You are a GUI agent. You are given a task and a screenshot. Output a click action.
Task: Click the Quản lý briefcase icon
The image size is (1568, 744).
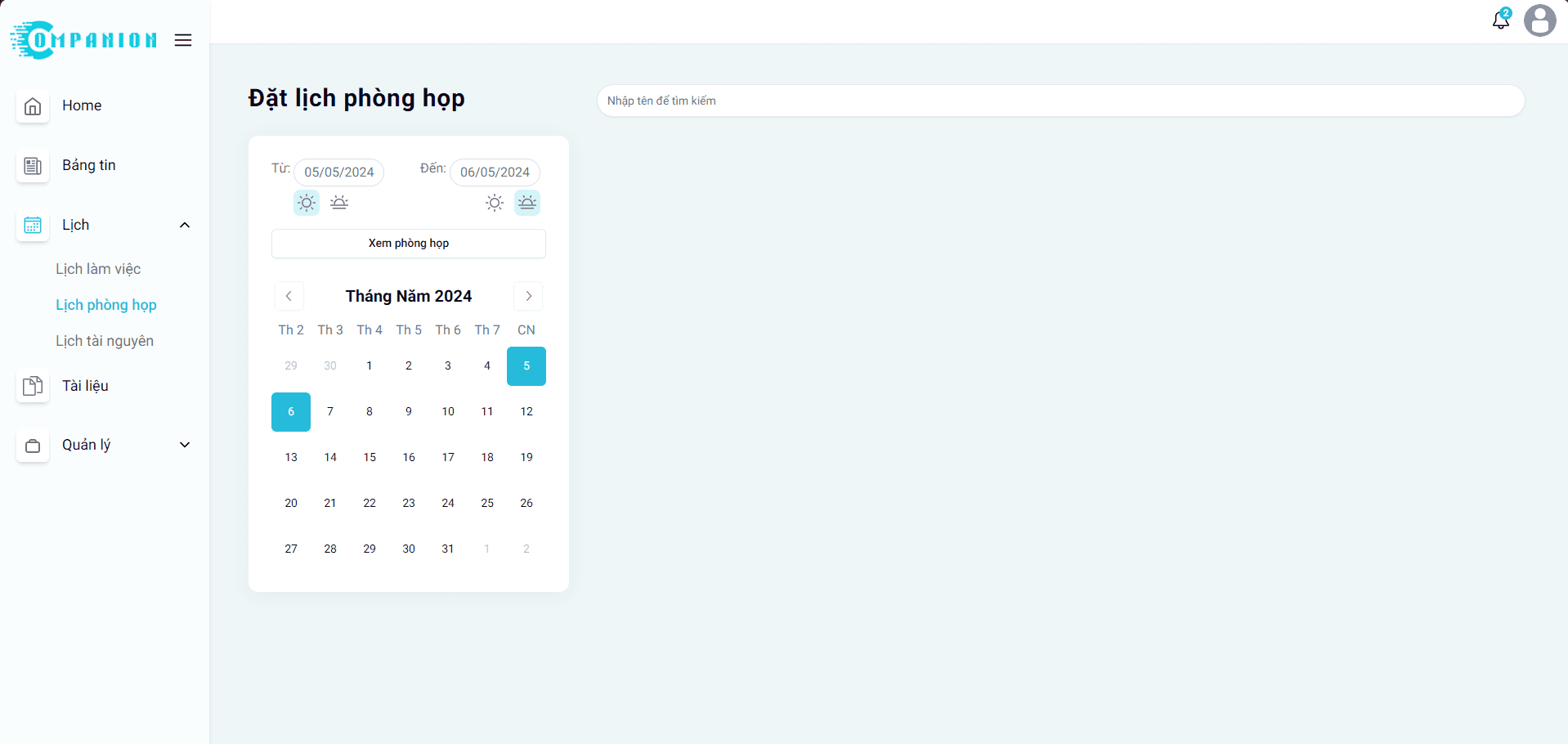[33, 446]
